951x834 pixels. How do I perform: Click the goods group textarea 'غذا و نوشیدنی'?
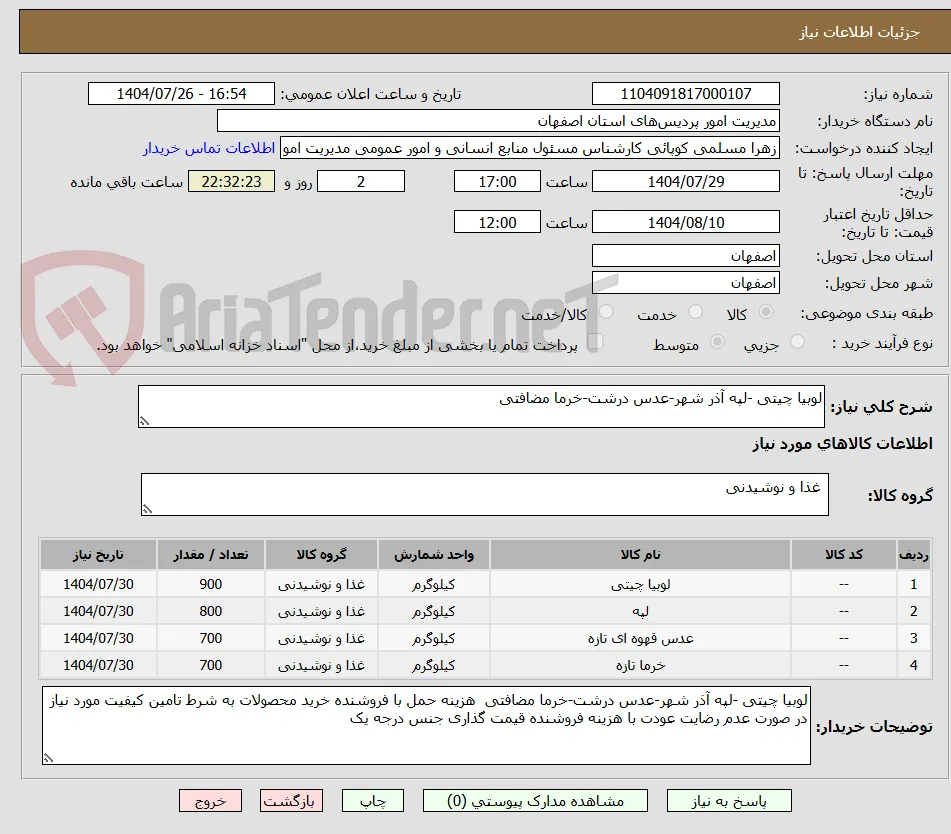coord(485,494)
